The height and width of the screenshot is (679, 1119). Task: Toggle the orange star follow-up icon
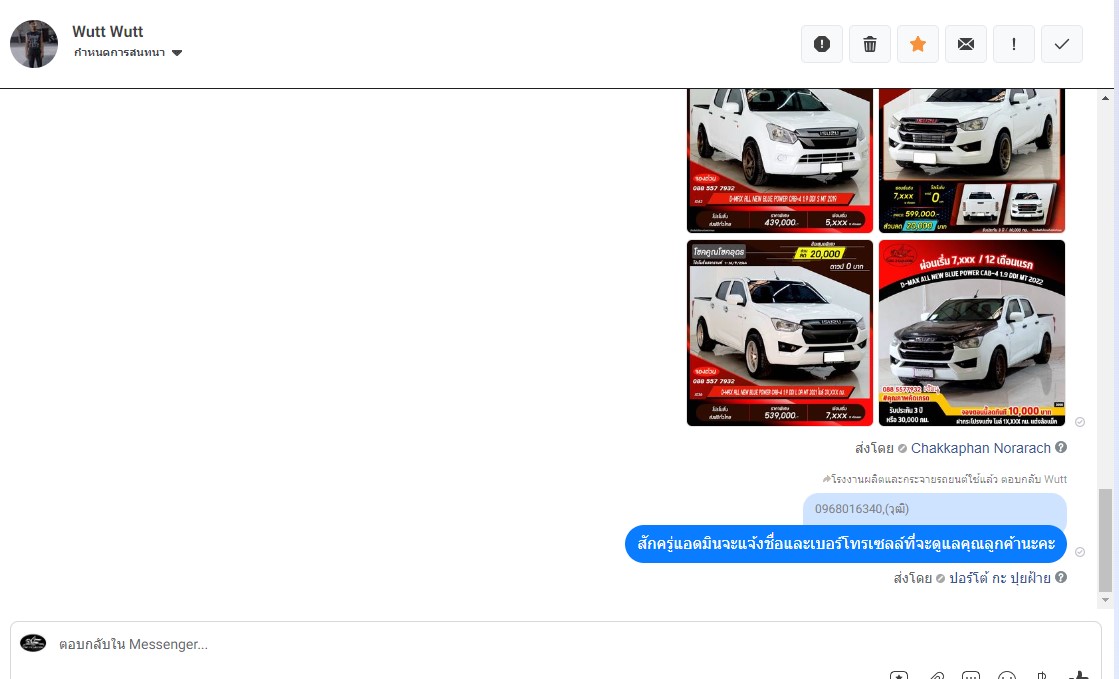[918, 44]
